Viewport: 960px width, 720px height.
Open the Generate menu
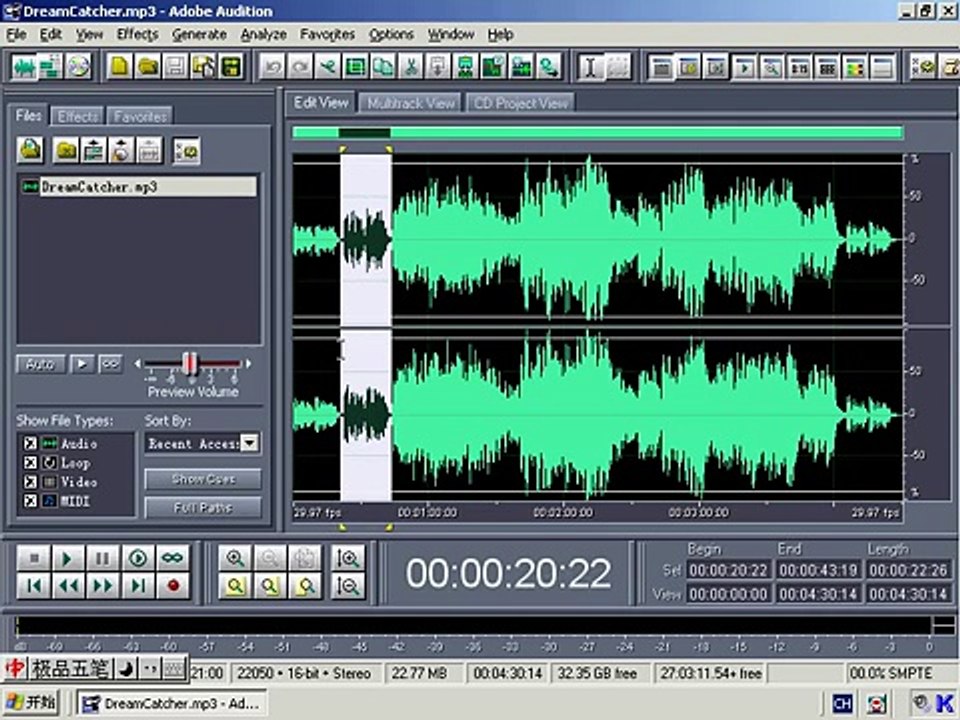[200, 35]
